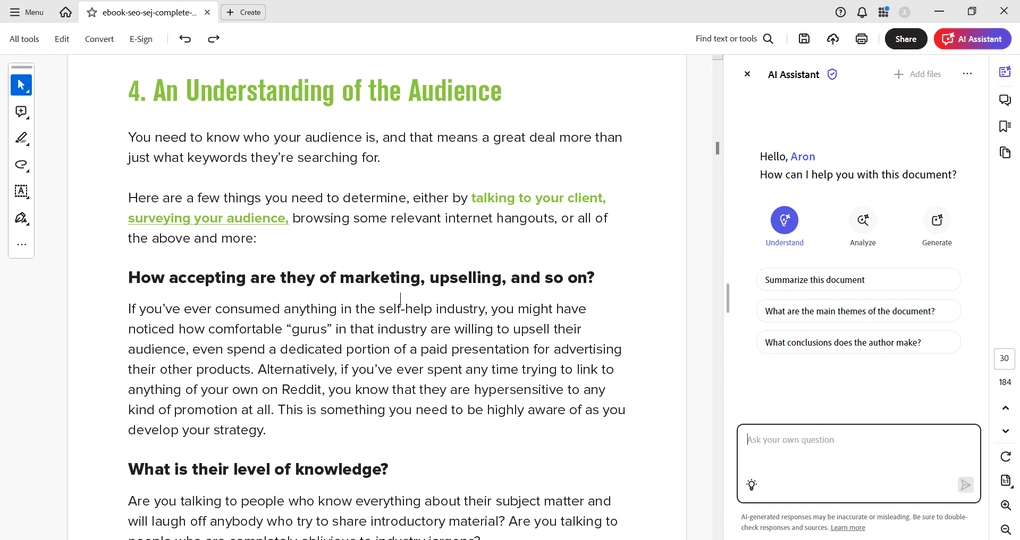1020x540 pixels.
Task: Select 'Summarize this document' suggestion
Action: (857, 280)
